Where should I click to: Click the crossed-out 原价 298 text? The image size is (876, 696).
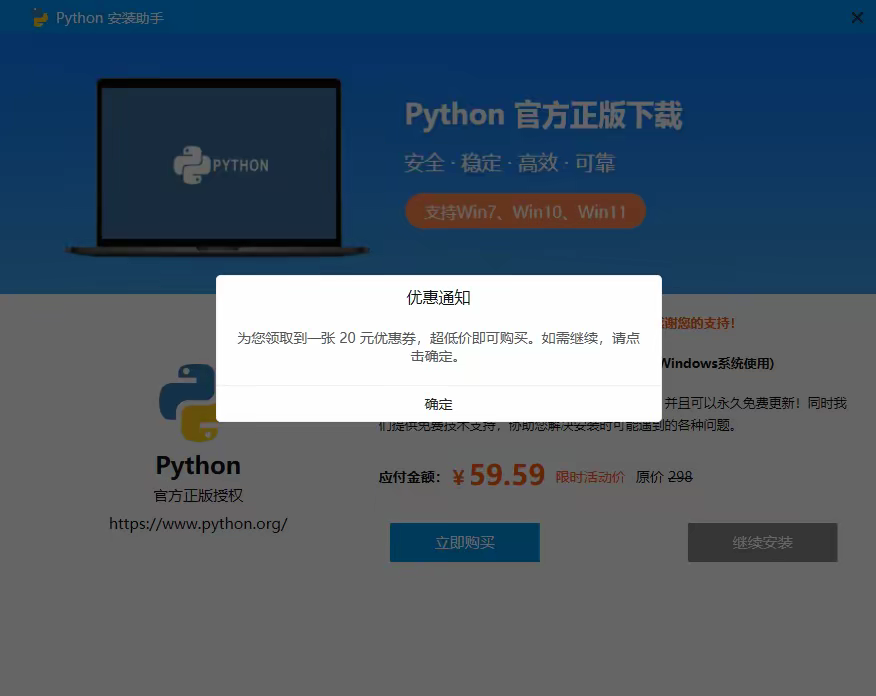pos(664,477)
